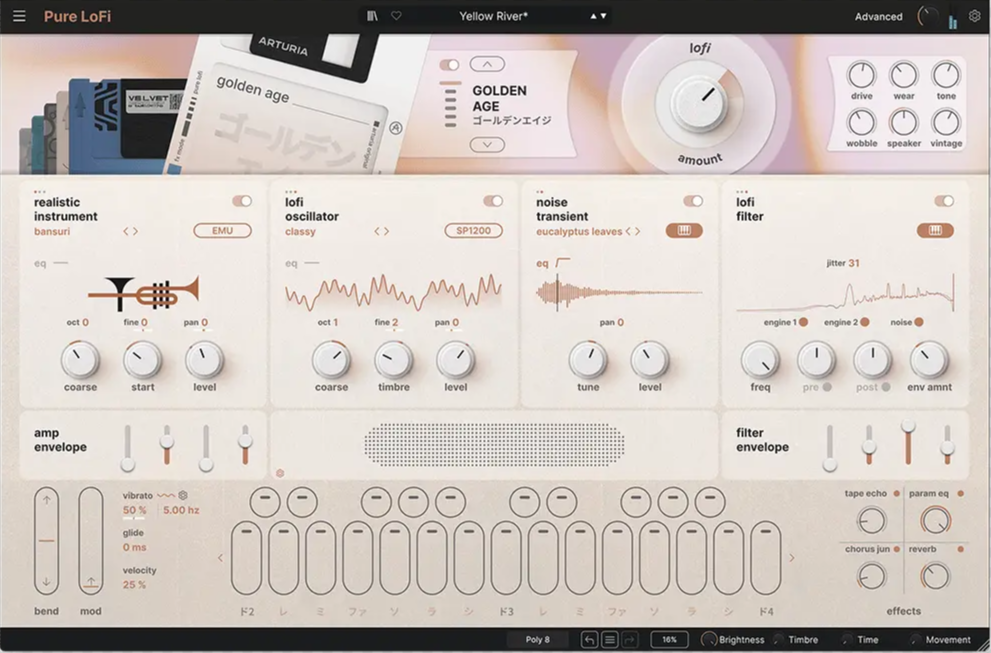
Task: Click the undo arrow in the bottom bar
Action: point(589,639)
